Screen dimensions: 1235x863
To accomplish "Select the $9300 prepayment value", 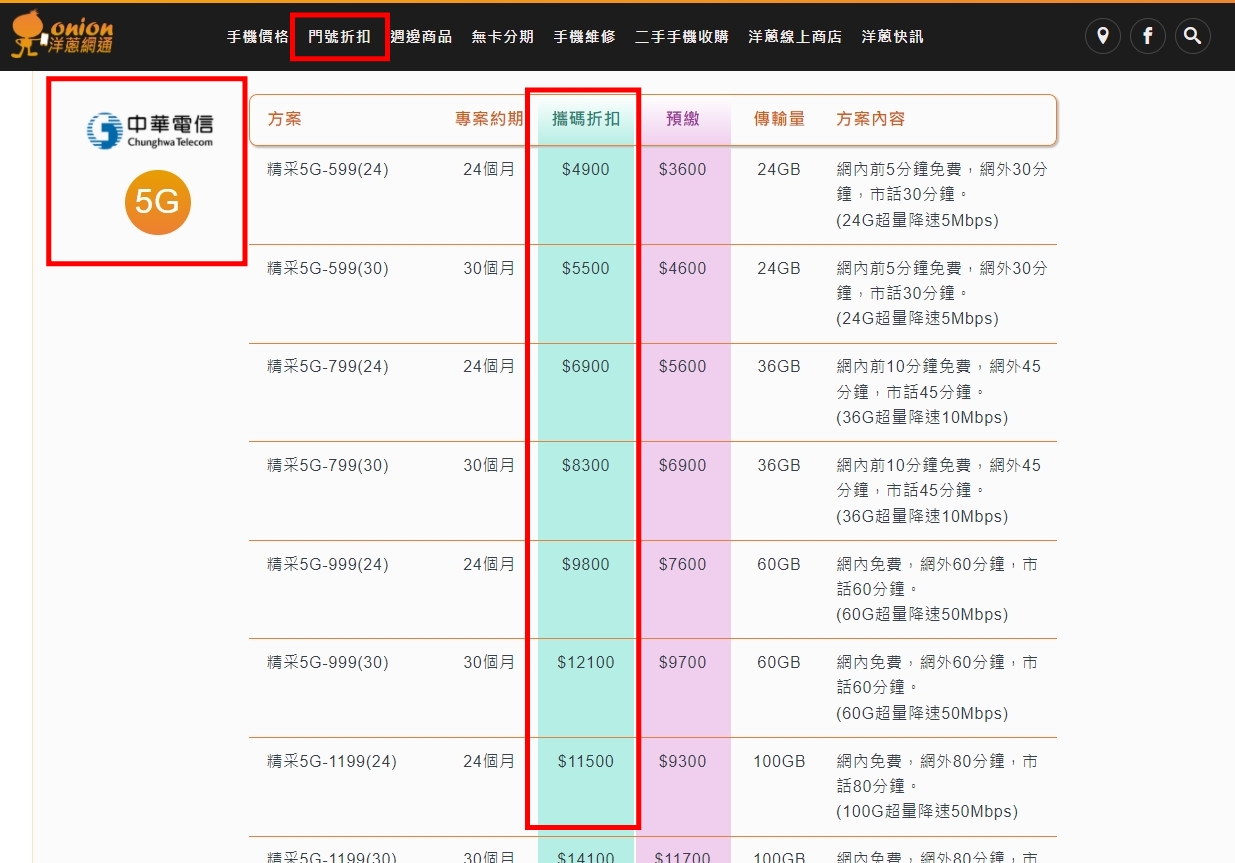I will 683,762.
